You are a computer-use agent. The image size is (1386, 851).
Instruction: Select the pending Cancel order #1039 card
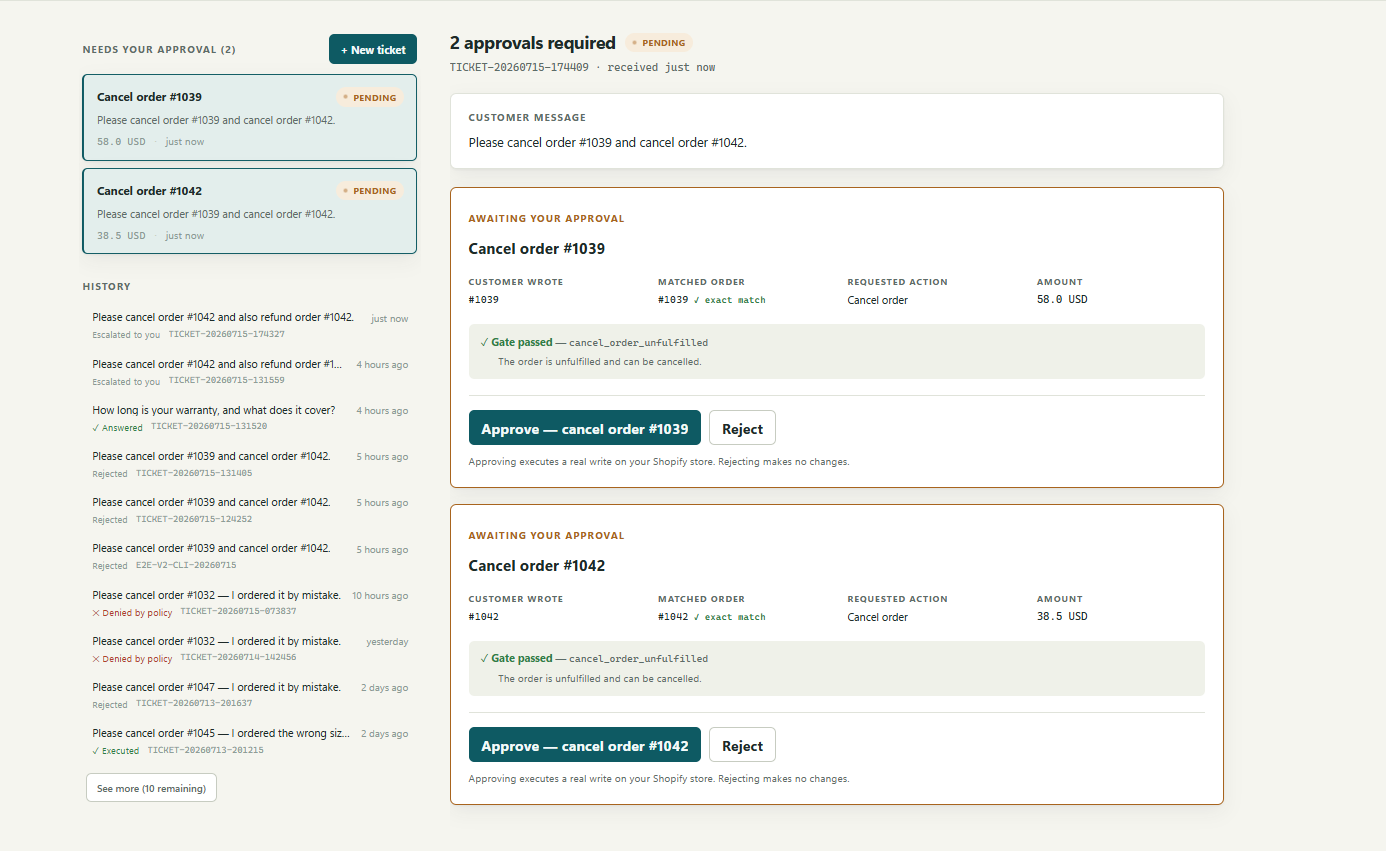[x=250, y=117]
